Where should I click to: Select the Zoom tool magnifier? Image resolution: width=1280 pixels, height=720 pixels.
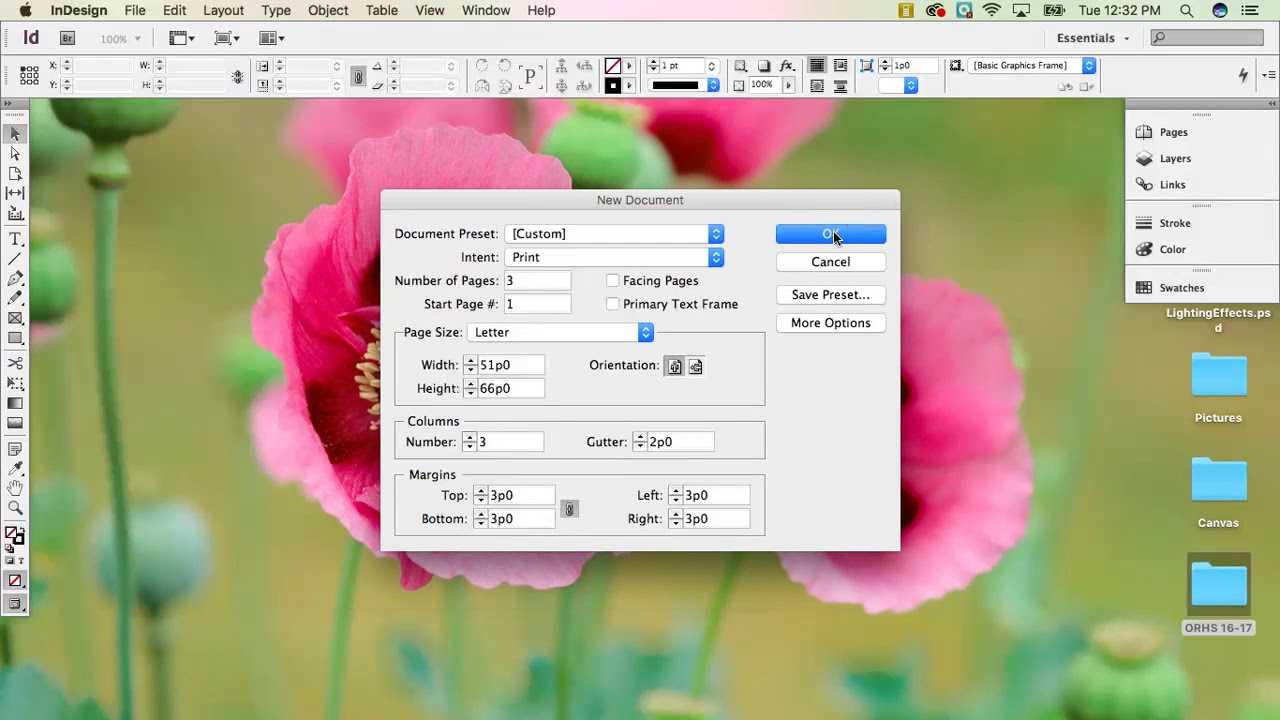tap(15, 508)
